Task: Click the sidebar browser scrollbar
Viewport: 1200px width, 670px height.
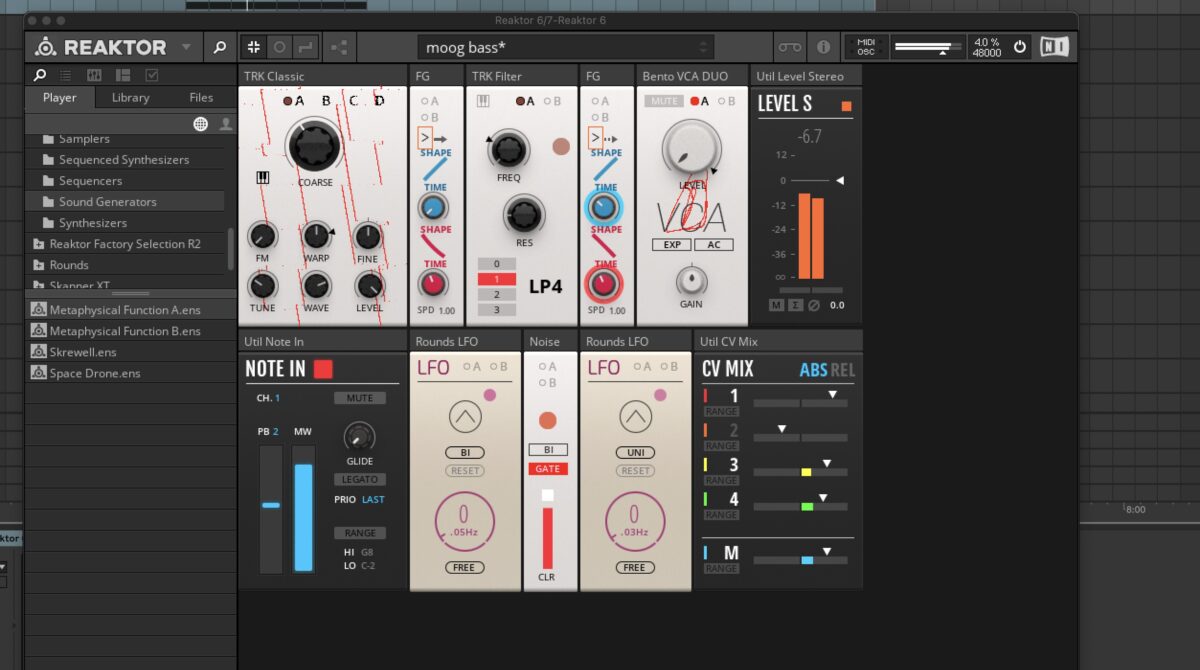Action: click(231, 248)
